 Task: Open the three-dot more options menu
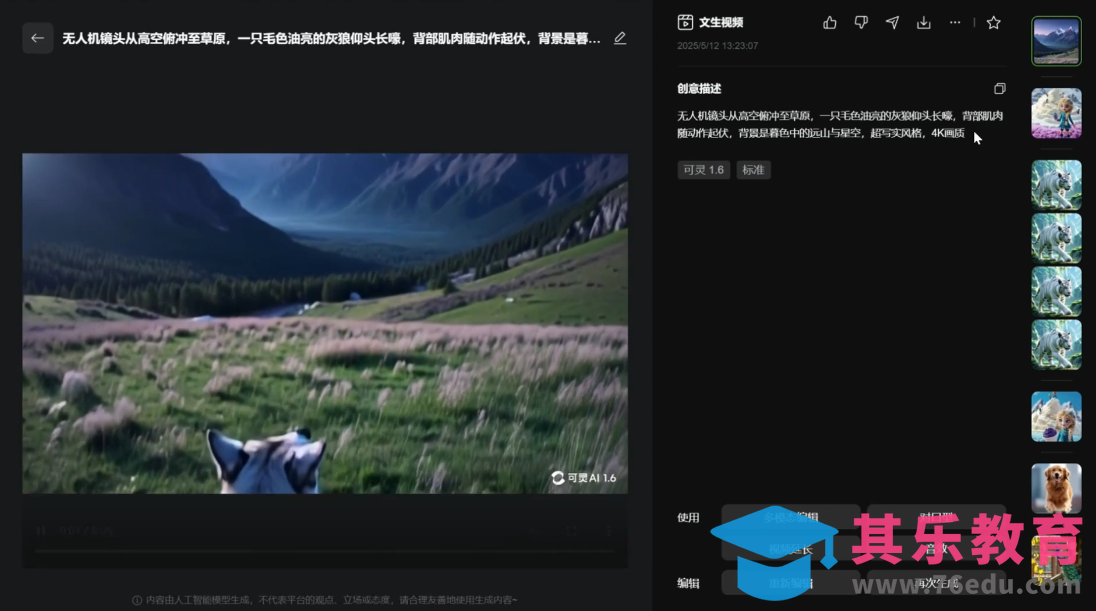[x=955, y=22]
